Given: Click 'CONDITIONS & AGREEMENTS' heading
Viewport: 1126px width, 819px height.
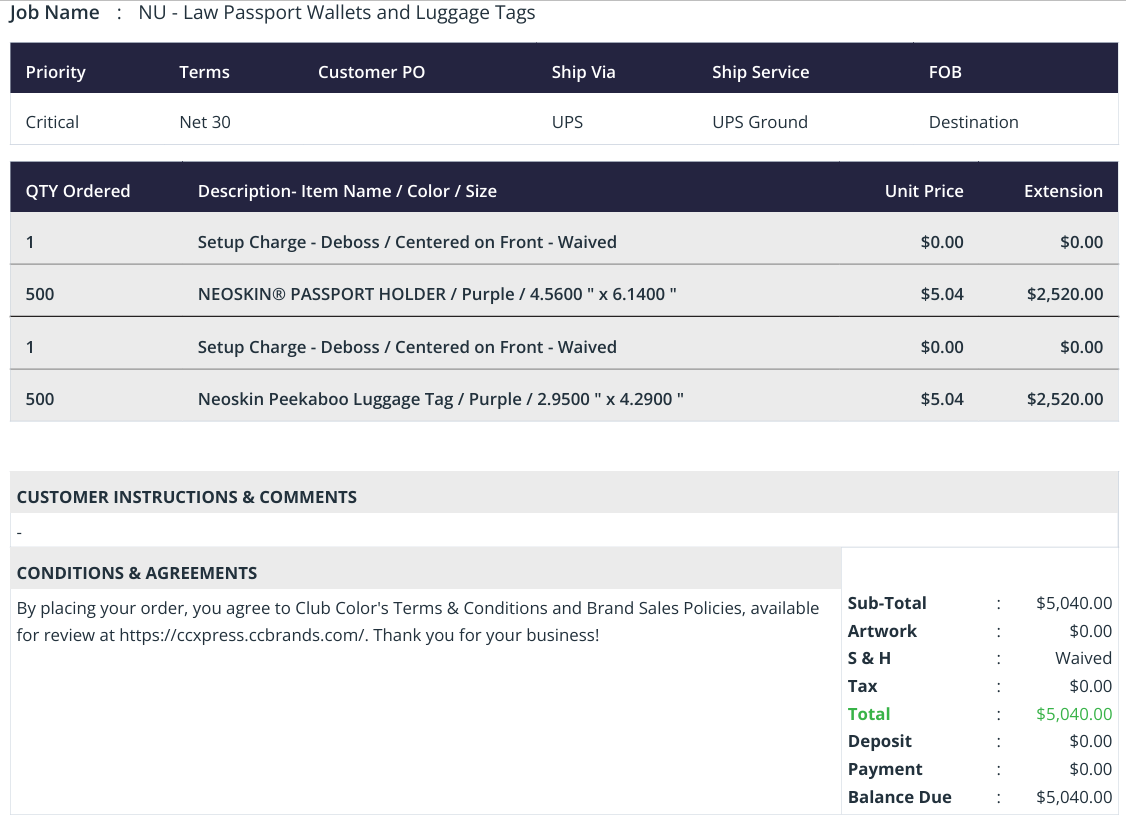Looking at the screenshot, I should click(137, 573).
